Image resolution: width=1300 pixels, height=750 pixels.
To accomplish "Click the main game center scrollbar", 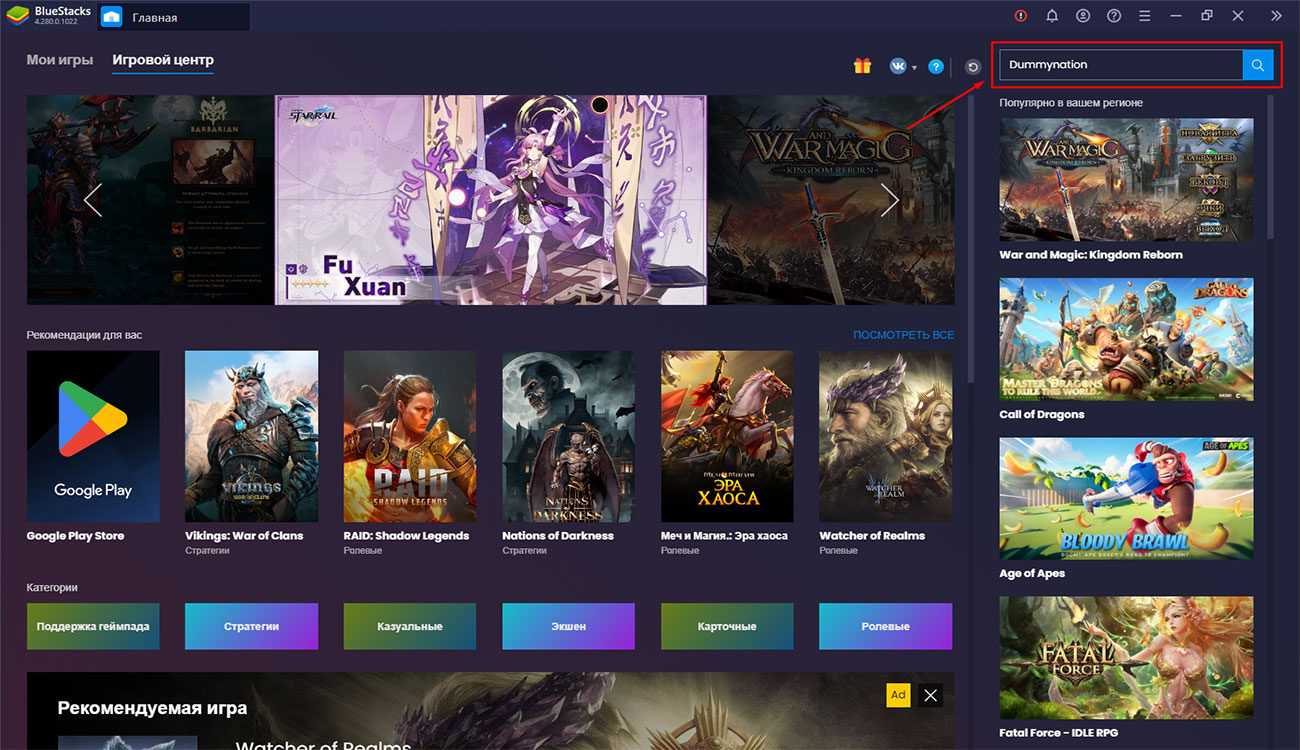I will pyautogui.click(x=970, y=240).
